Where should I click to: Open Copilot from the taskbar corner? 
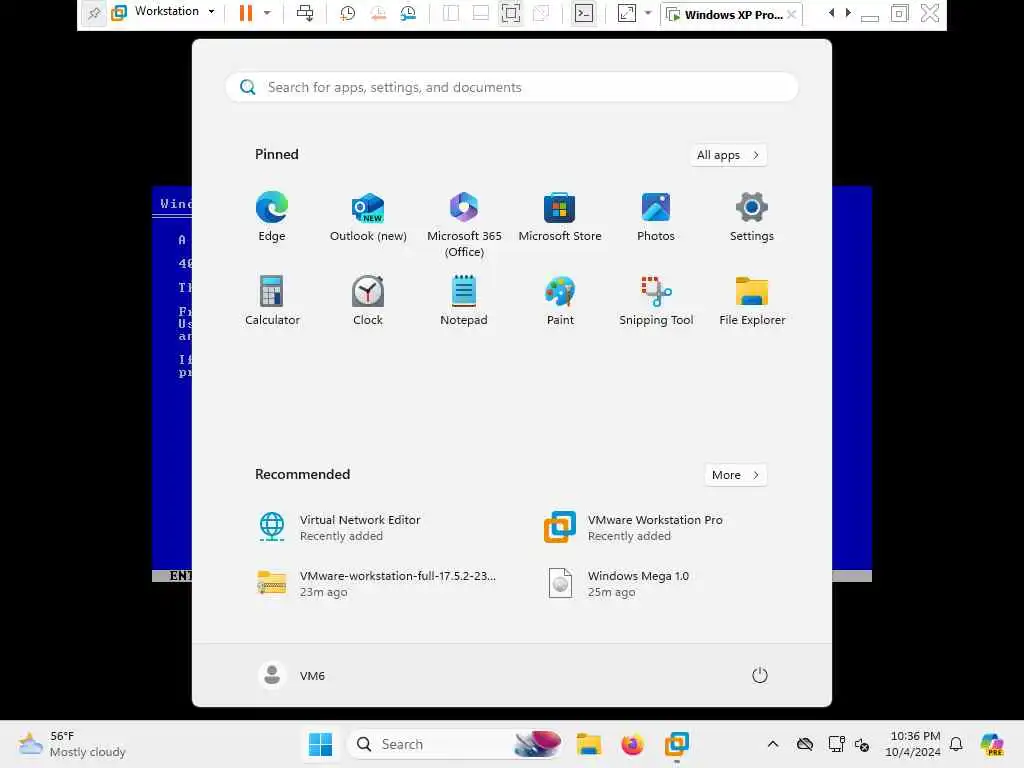coord(992,744)
